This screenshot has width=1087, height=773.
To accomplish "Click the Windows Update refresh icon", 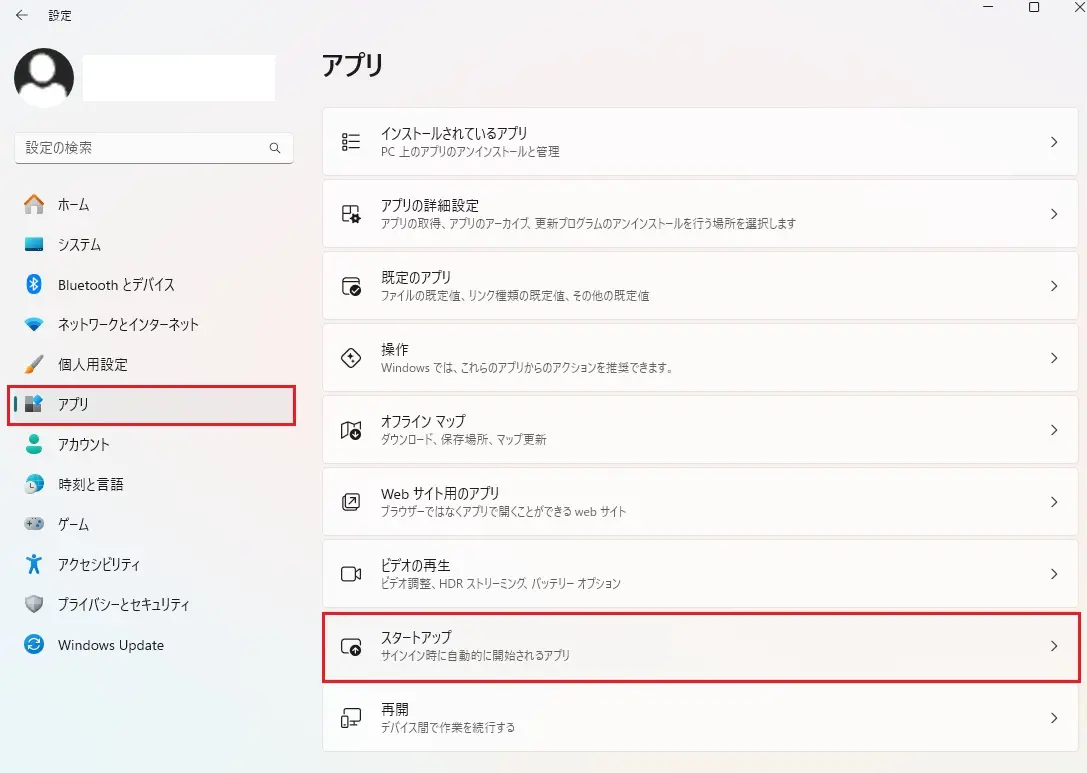I will tap(33, 644).
